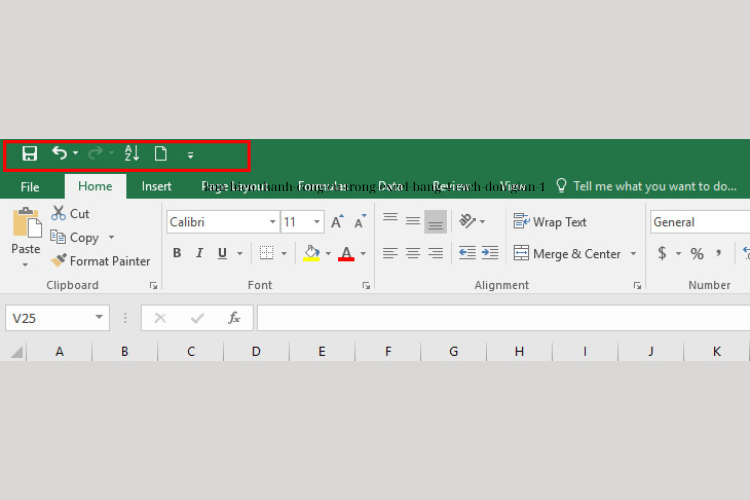Apply the yellow Fill Color
Viewport: 750px width, 500px height.
311,253
